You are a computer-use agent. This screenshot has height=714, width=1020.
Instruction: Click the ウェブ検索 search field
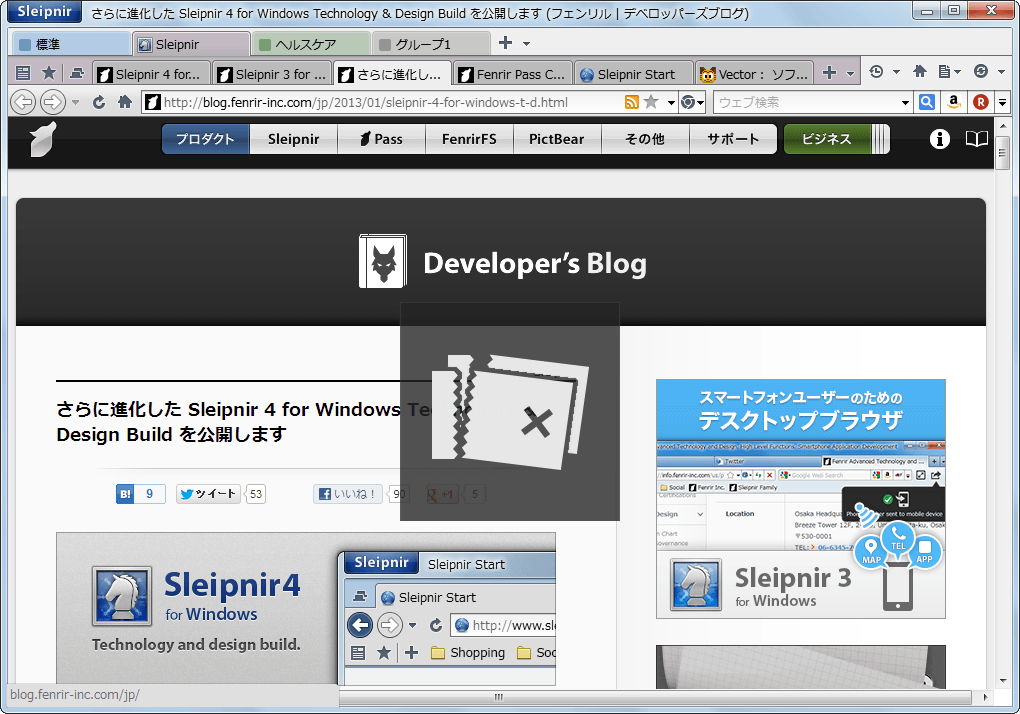807,102
